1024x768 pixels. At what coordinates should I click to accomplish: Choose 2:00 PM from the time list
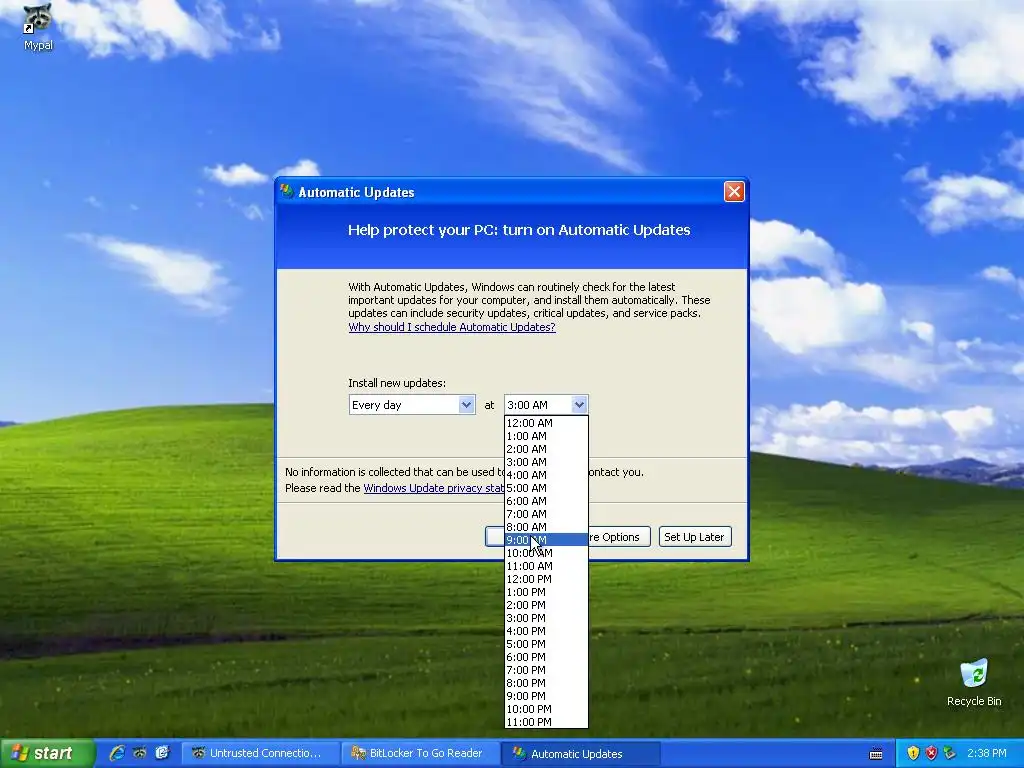click(546, 605)
